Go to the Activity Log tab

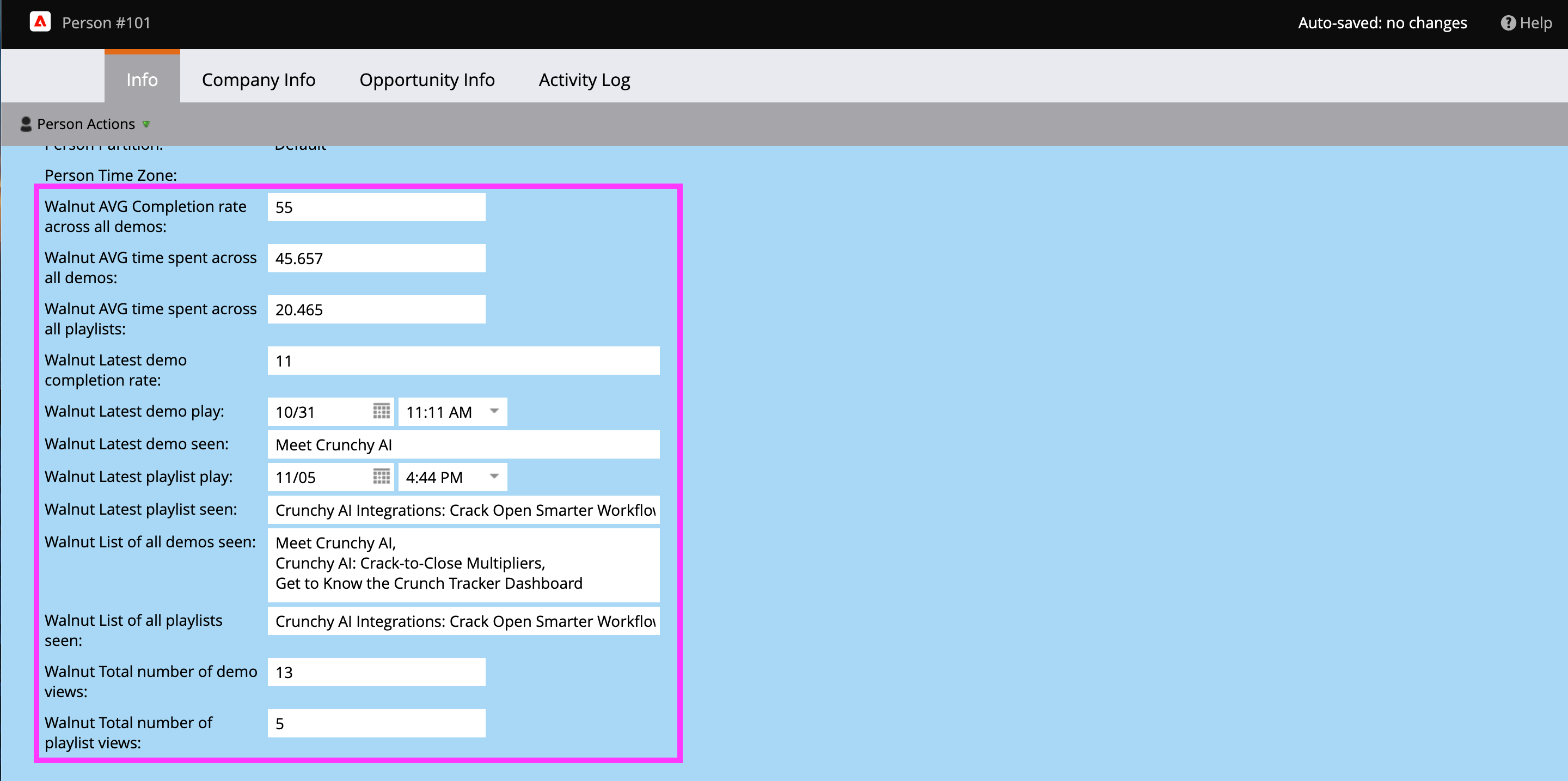[x=584, y=80]
